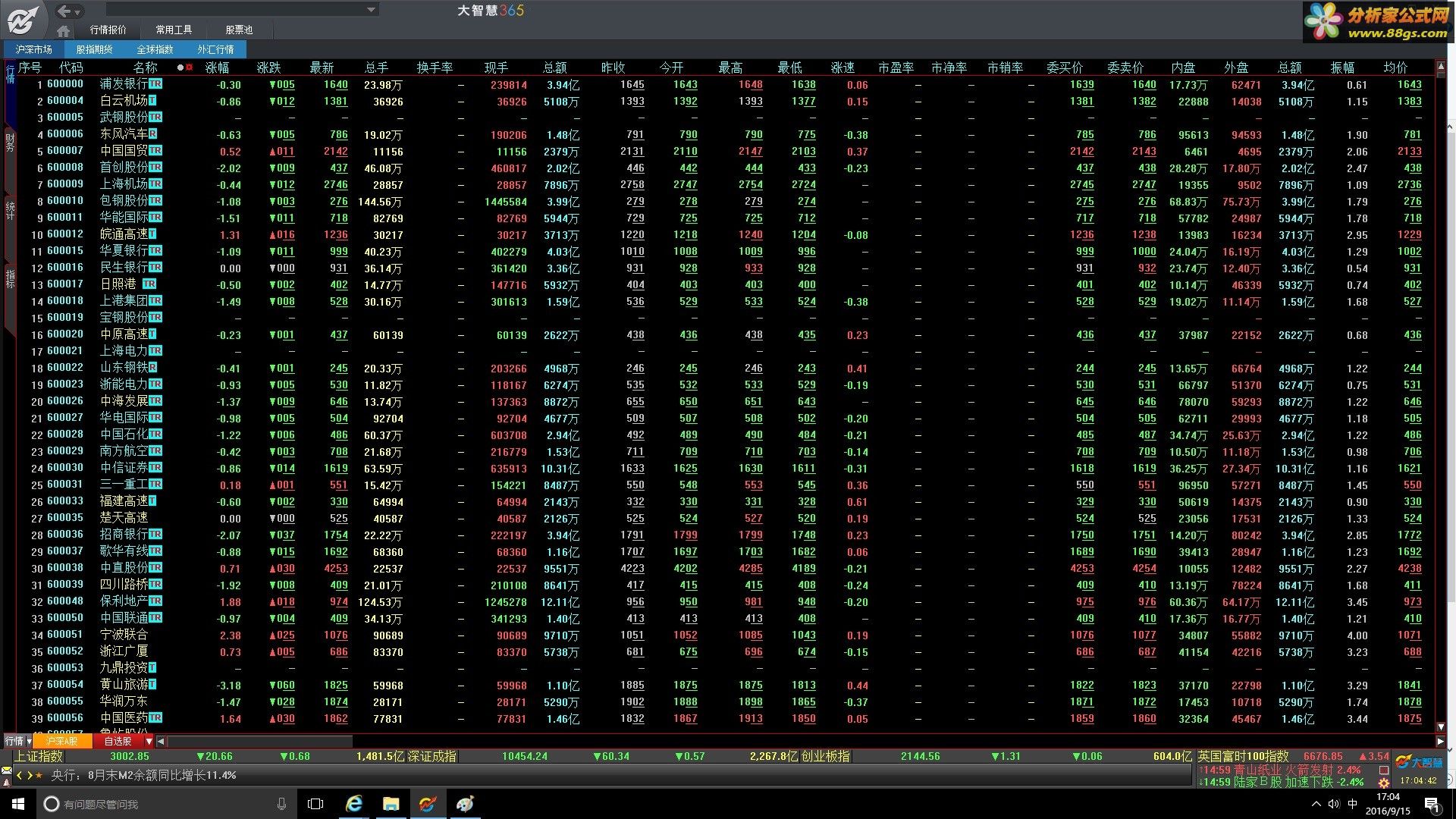1456x819 pixels.
Task: Click the 大智慧 logo icon at top-left
Action: (x=22, y=19)
